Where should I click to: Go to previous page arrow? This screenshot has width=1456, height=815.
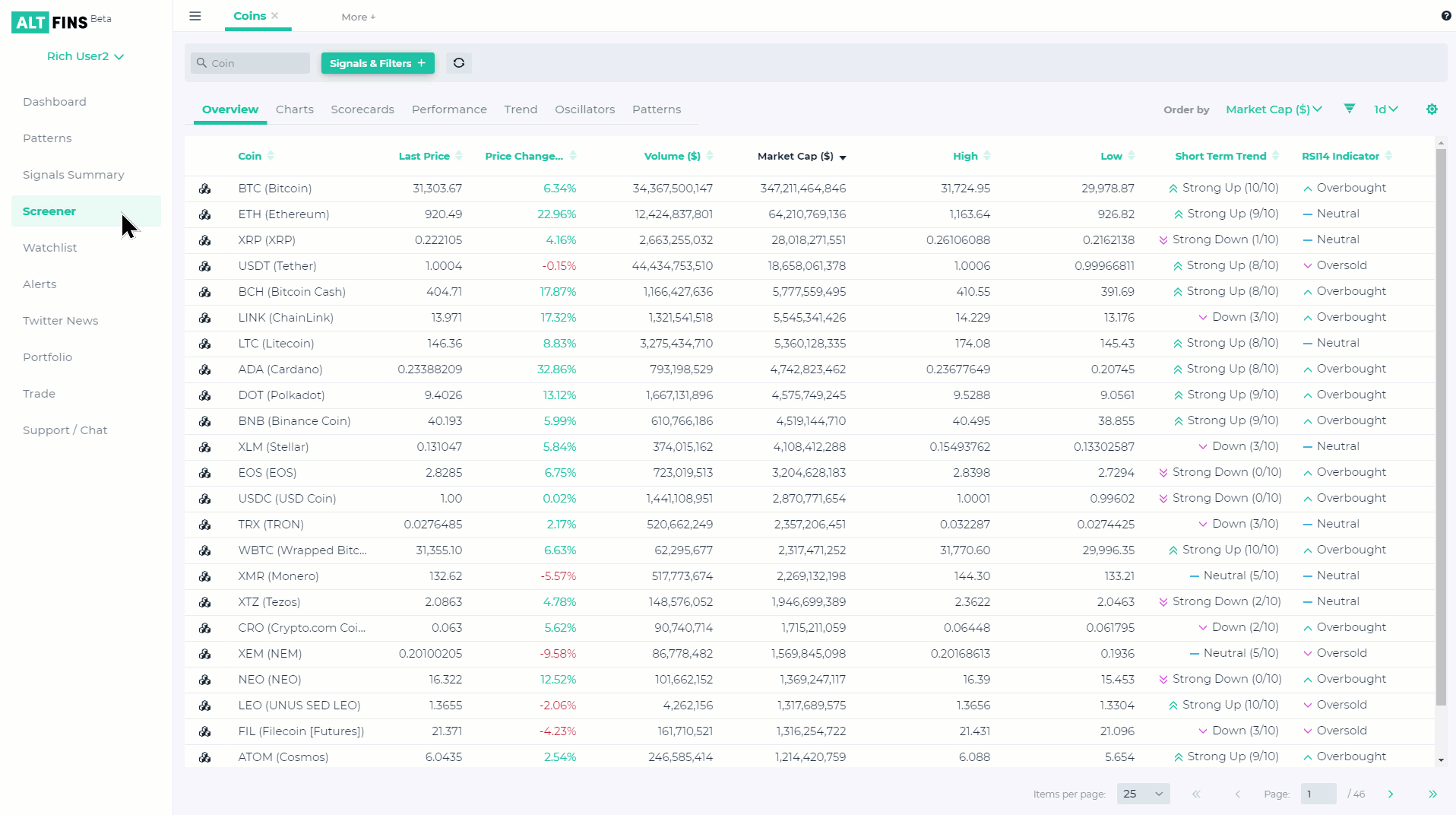(x=1237, y=794)
